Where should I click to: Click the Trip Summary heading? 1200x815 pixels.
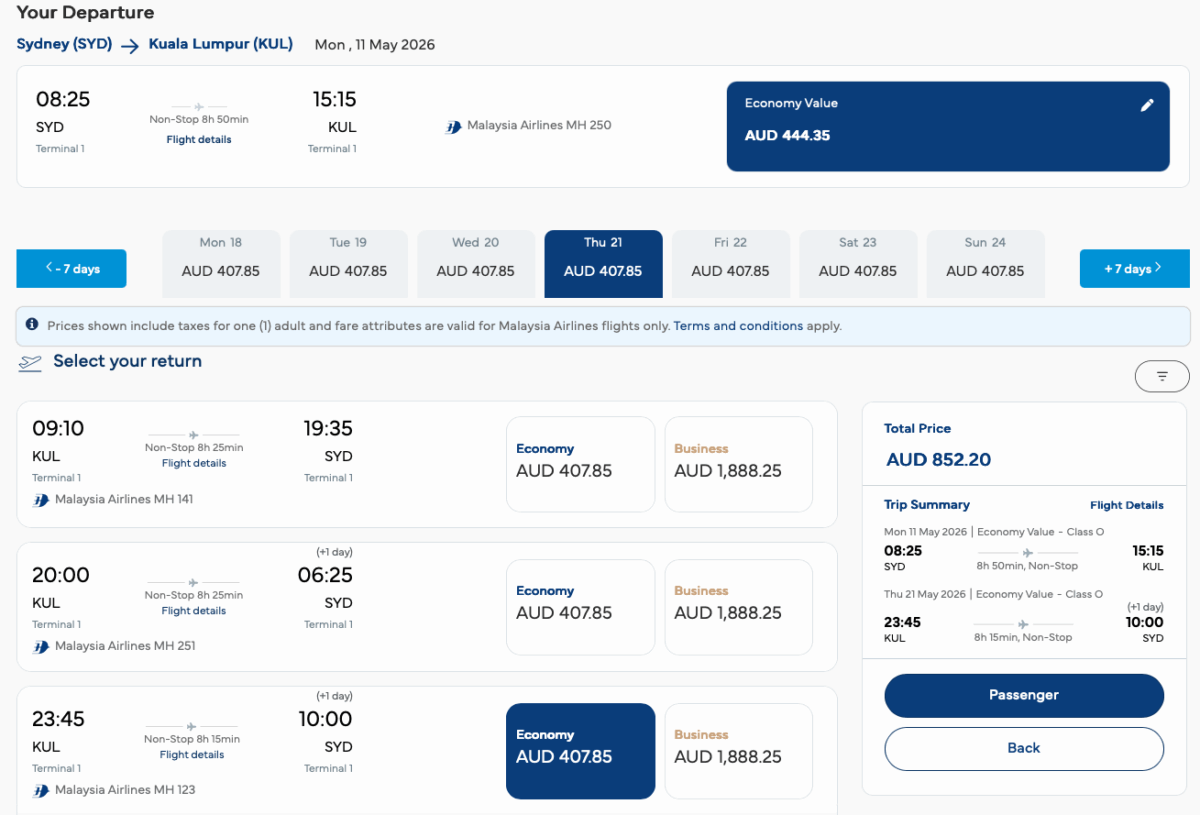click(x=927, y=505)
